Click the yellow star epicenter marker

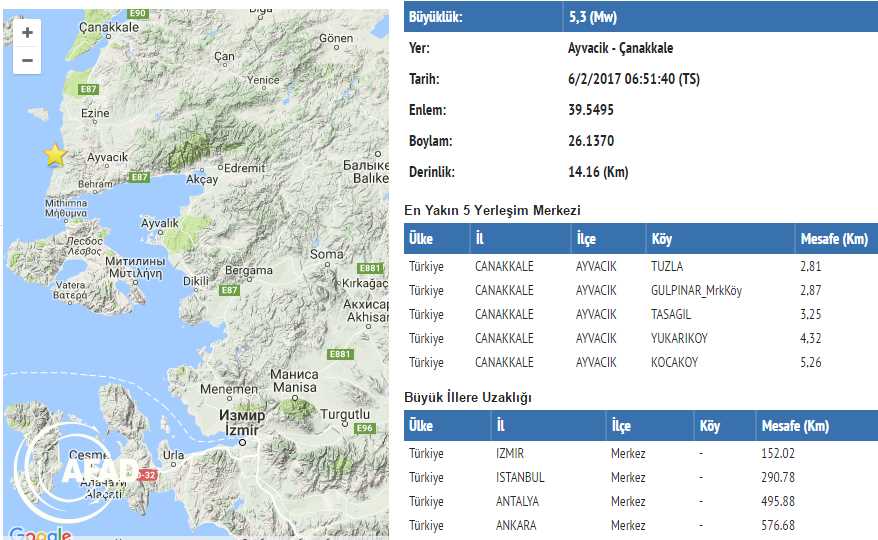54,155
